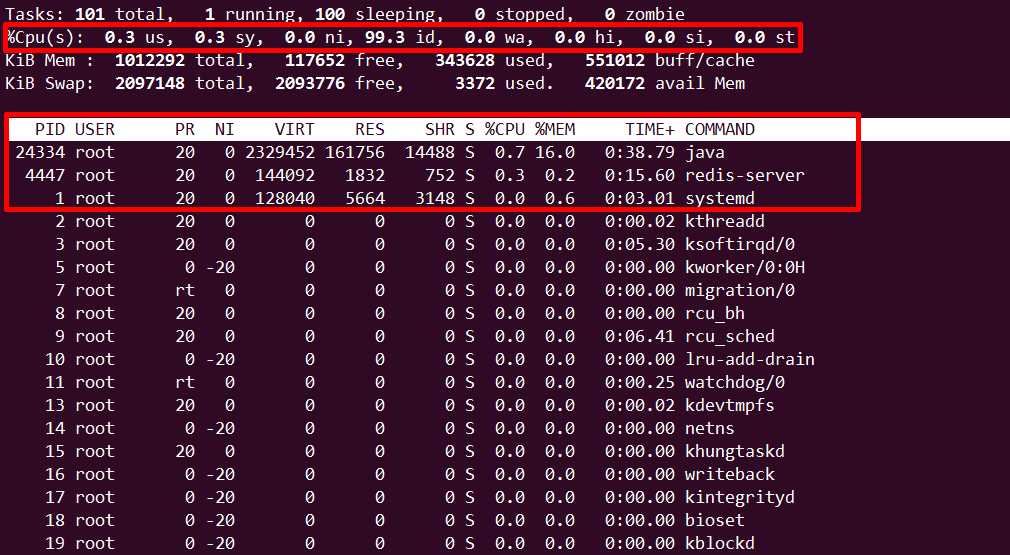Click the PID column header

(x=50, y=129)
